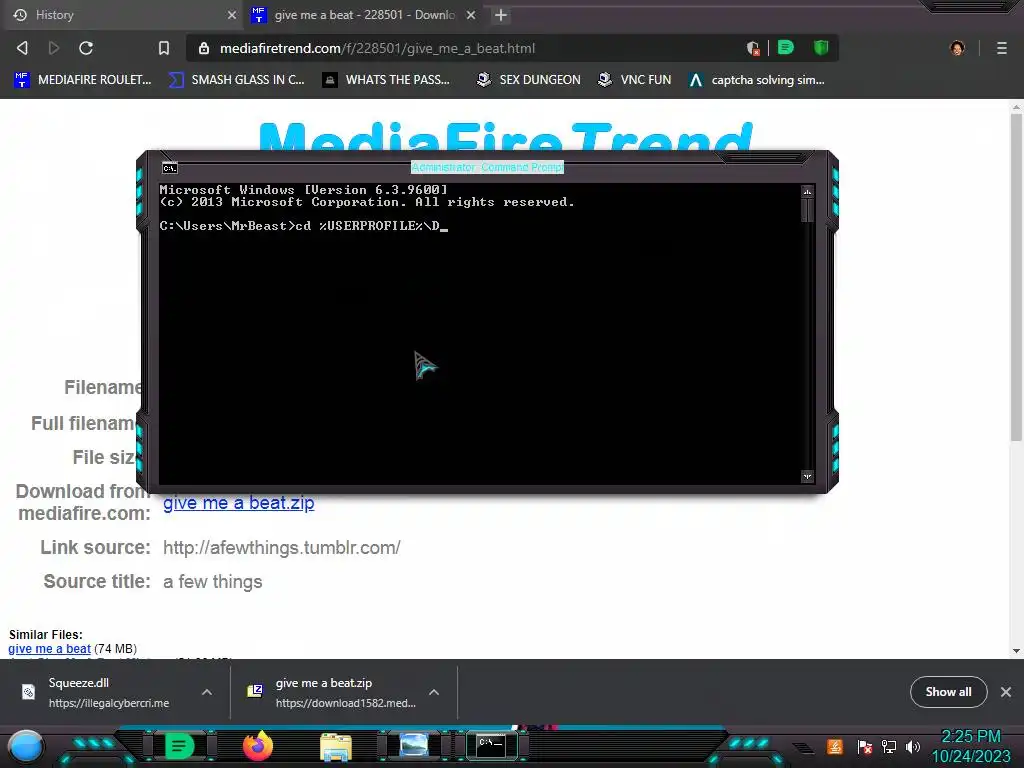The width and height of the screenshot is (1024, 768).
Task: View site info via padlock icon
Action: 204,48
